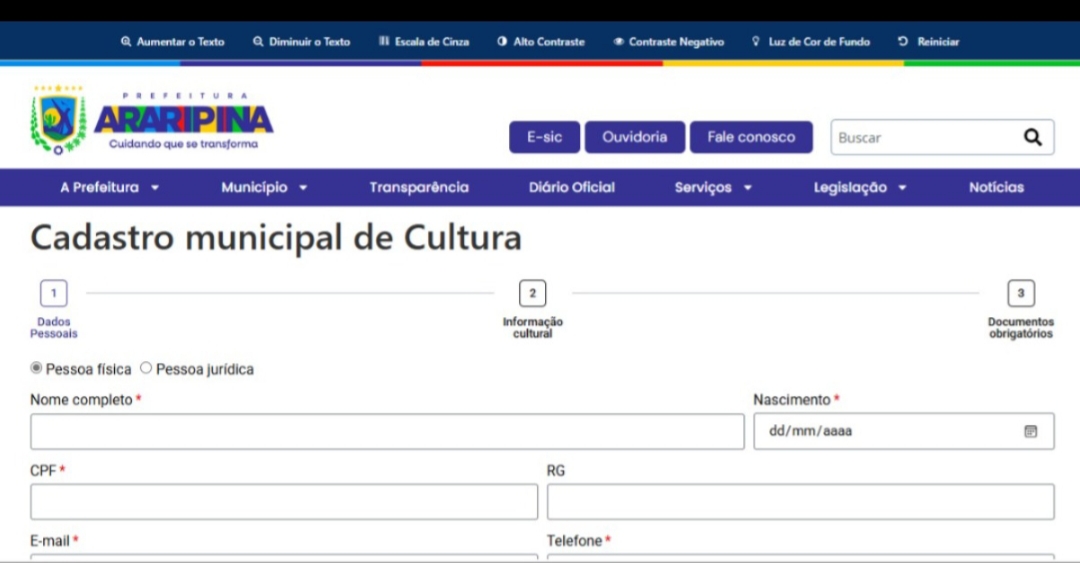Click the search magnifier icon
Viewport: 1080px width, 563px height.
tap(1032, 137)
